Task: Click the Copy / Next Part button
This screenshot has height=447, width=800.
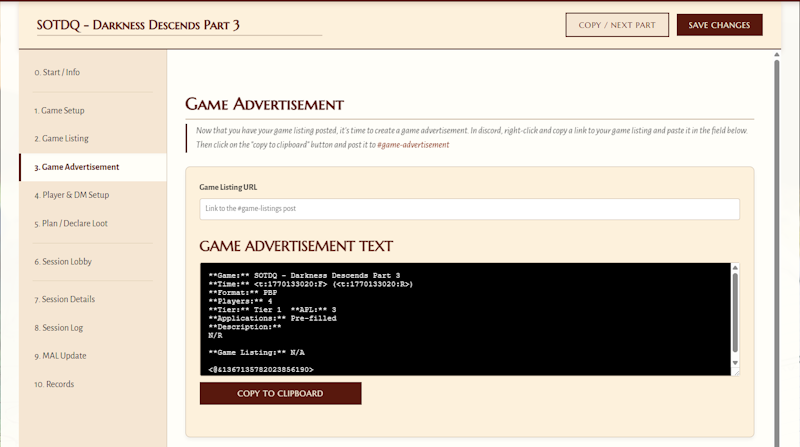Action: coord(617,25)
